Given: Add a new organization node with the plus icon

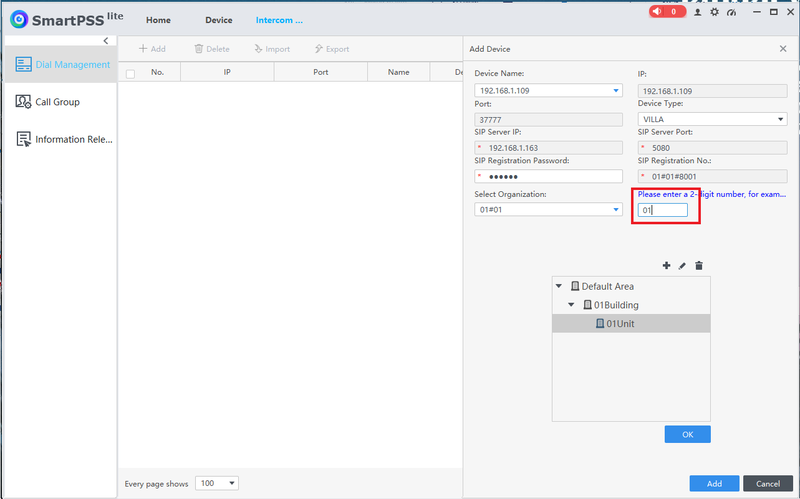Looking at the screenshot, I should pyautogui.click(x=666, y=265).
